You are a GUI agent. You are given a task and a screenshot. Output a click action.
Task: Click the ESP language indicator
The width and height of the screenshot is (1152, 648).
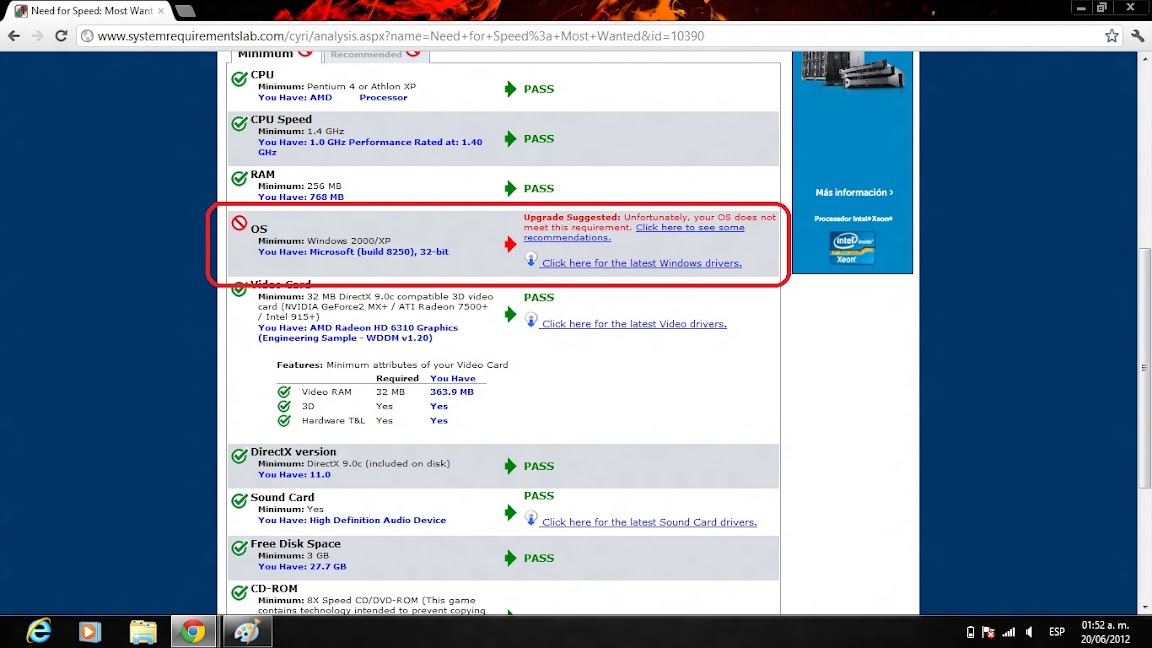(x=1056, y=632)
